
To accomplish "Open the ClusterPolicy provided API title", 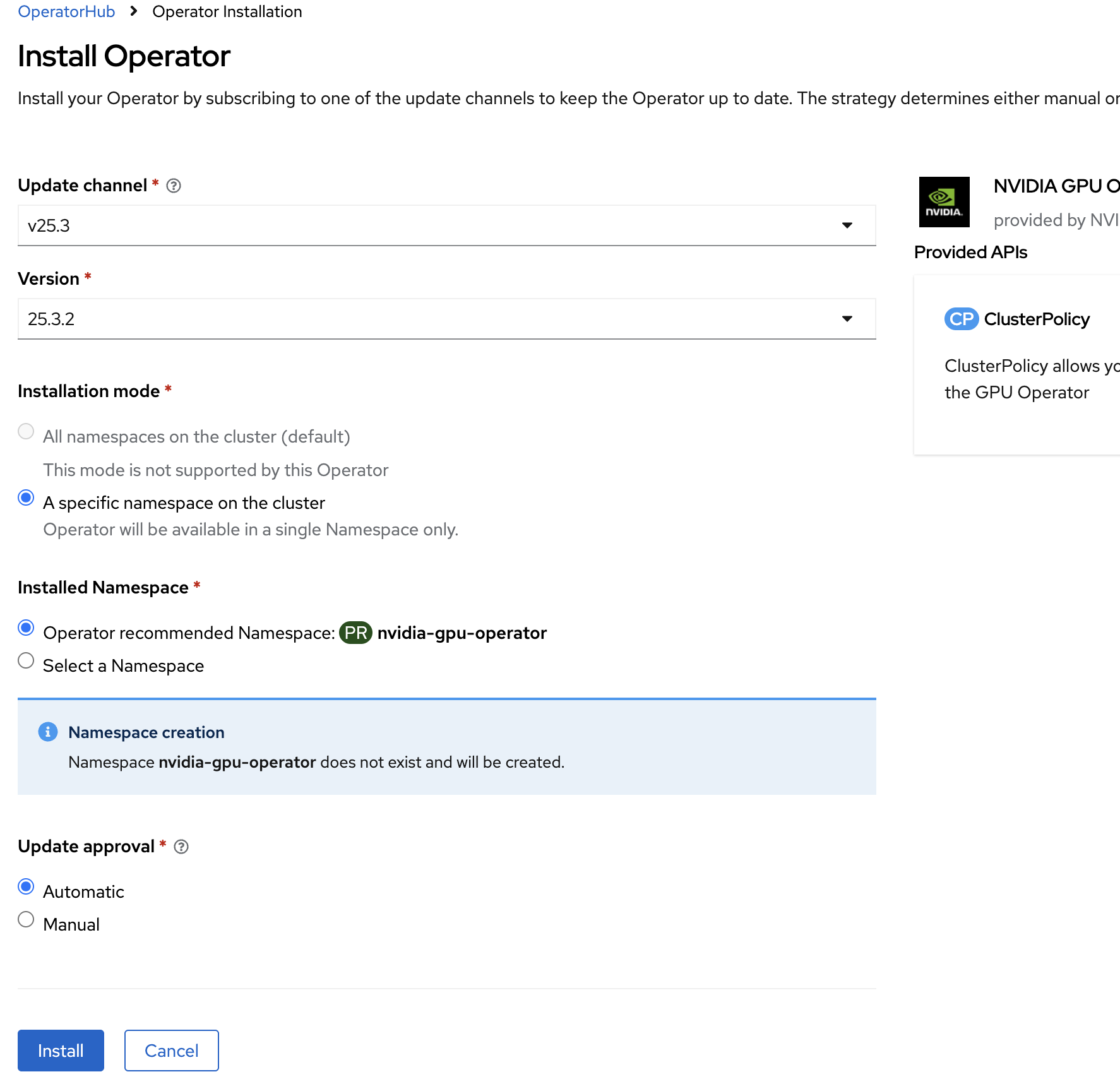I will 1037,319.
